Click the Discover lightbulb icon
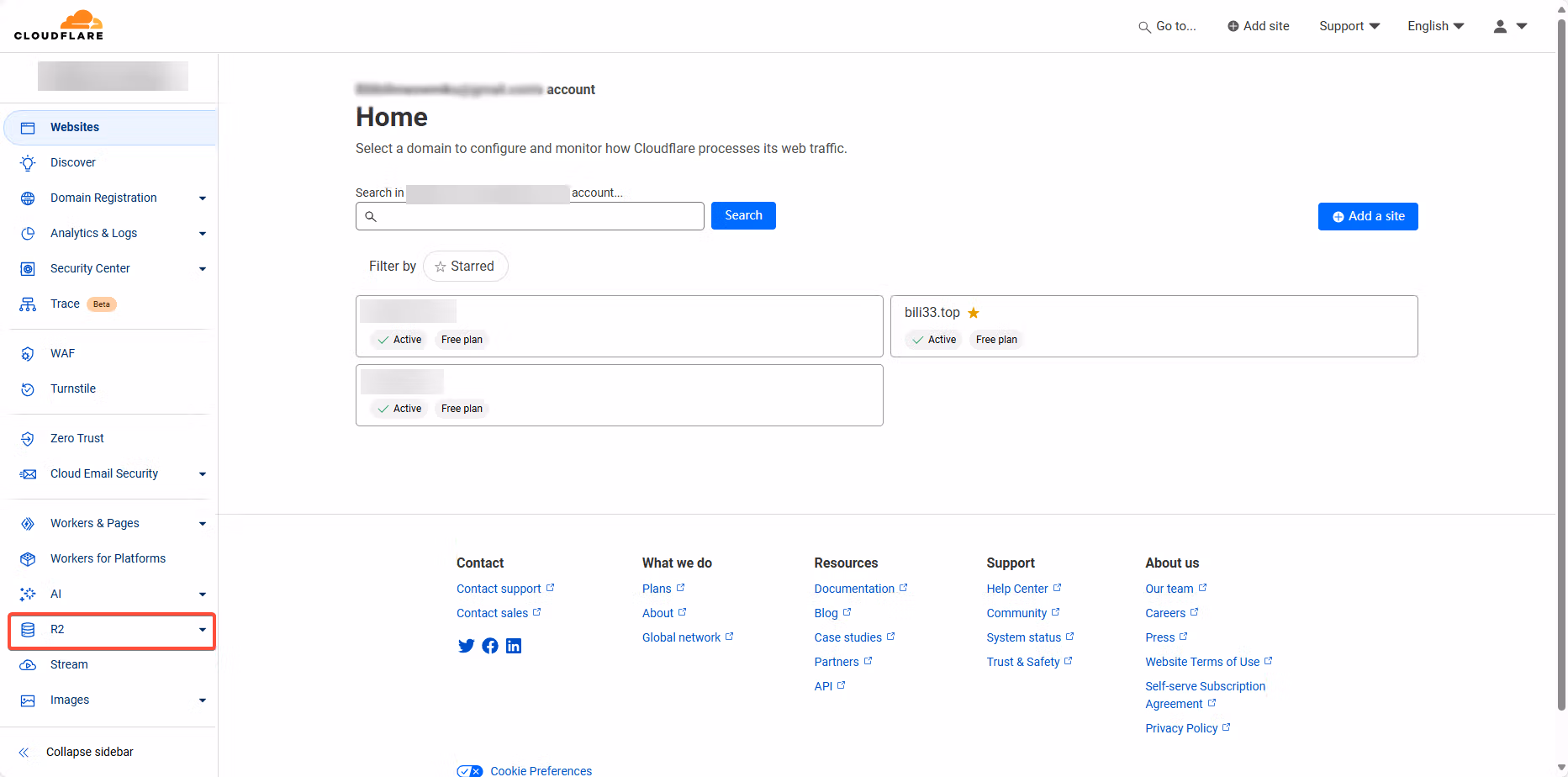Viewport: 1568px width, 777px height. tap(28, 163)
